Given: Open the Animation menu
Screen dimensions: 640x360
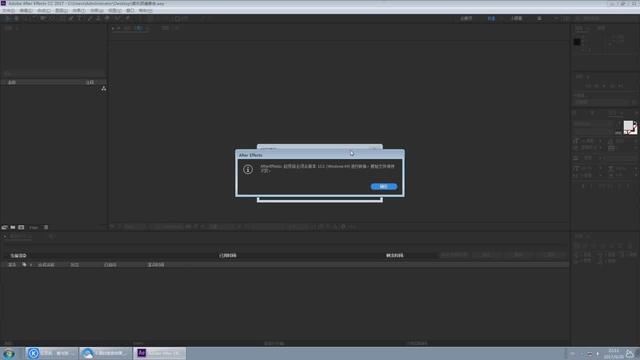Looking at the screenshot, I should pyautogui.click(x=97, y=11).
